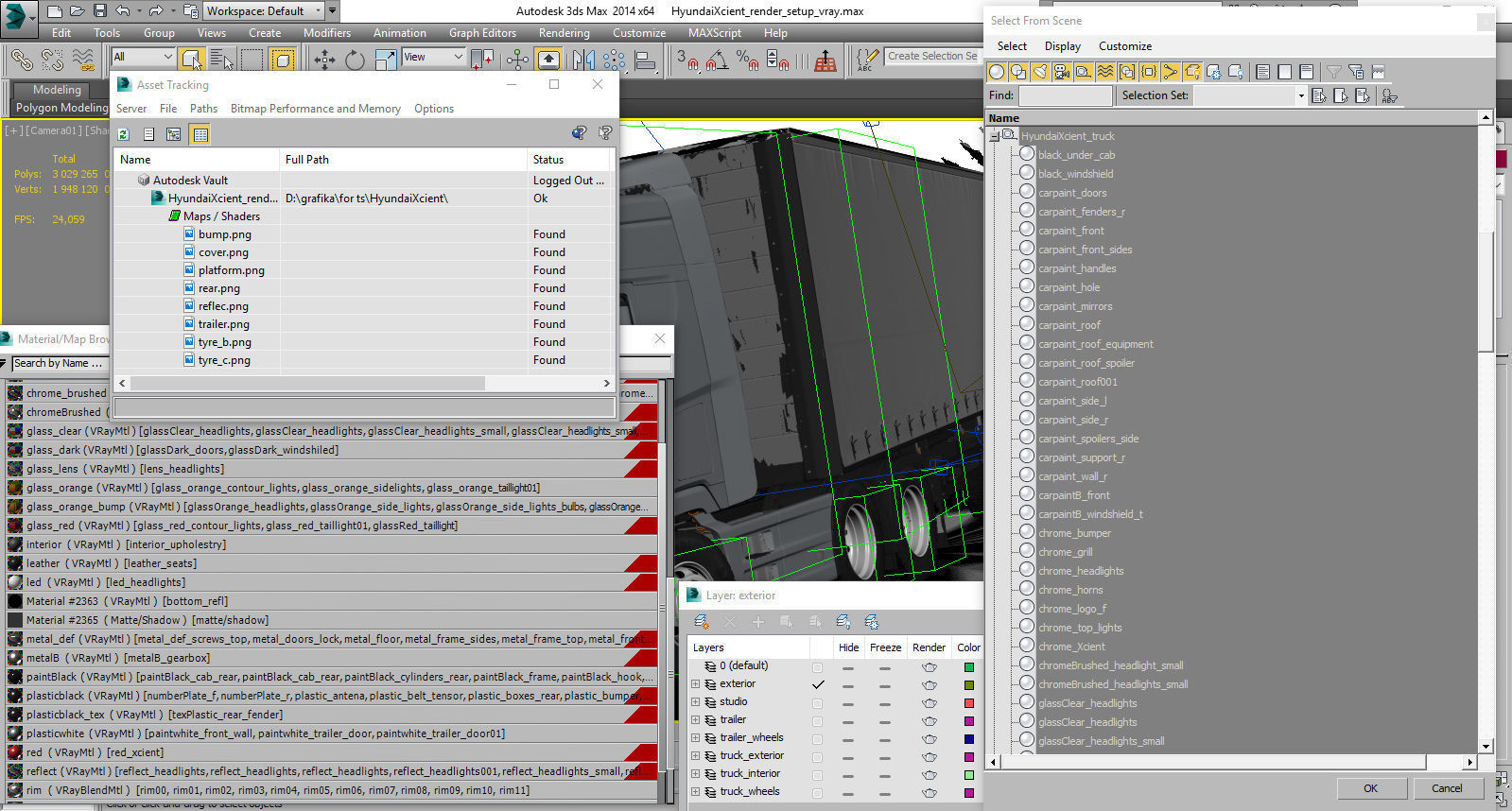Click the Select and Link chain icon
This screenshot has width=1512, height=811.
(21, 60)
